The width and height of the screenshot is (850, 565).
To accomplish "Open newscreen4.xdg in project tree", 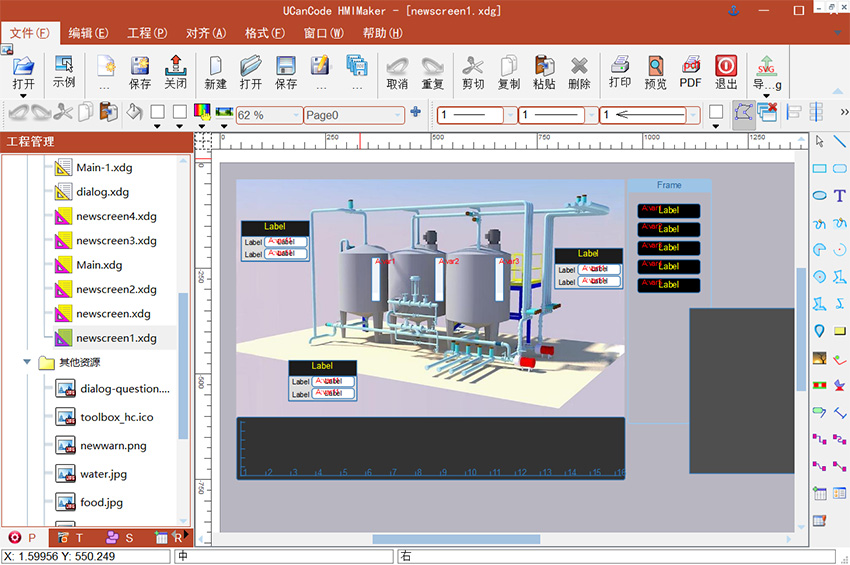I will (116, 216).
